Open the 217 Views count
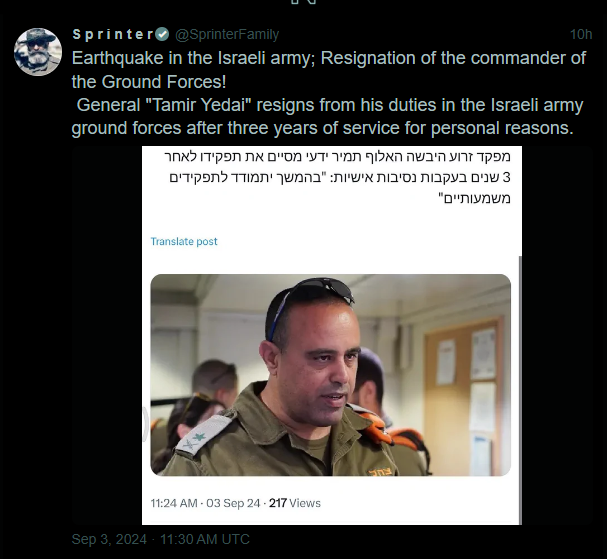This screenshot has height=559, width=607. (x=293, y=500)
